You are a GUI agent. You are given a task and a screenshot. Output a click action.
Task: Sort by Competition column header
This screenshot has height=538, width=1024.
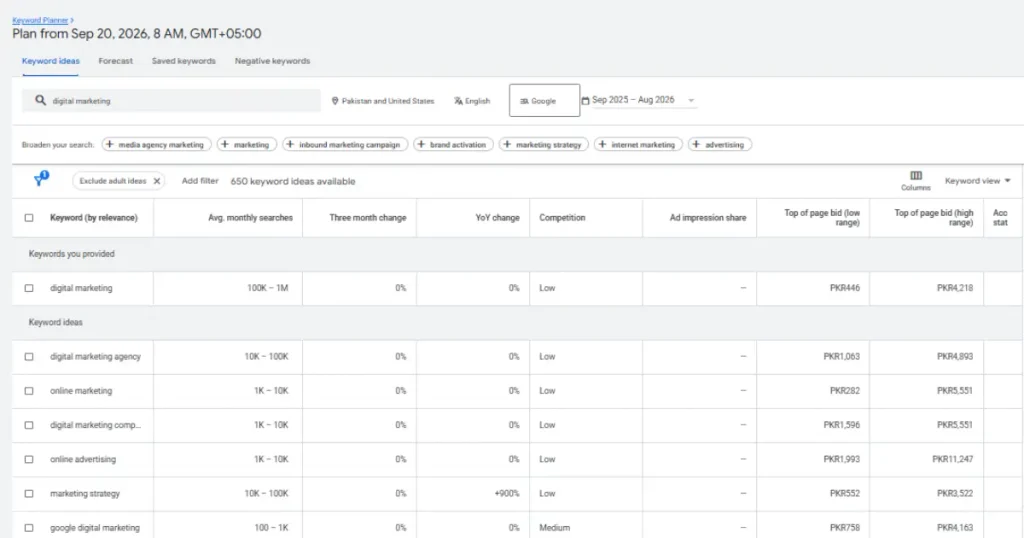click(x=562, y=217)
